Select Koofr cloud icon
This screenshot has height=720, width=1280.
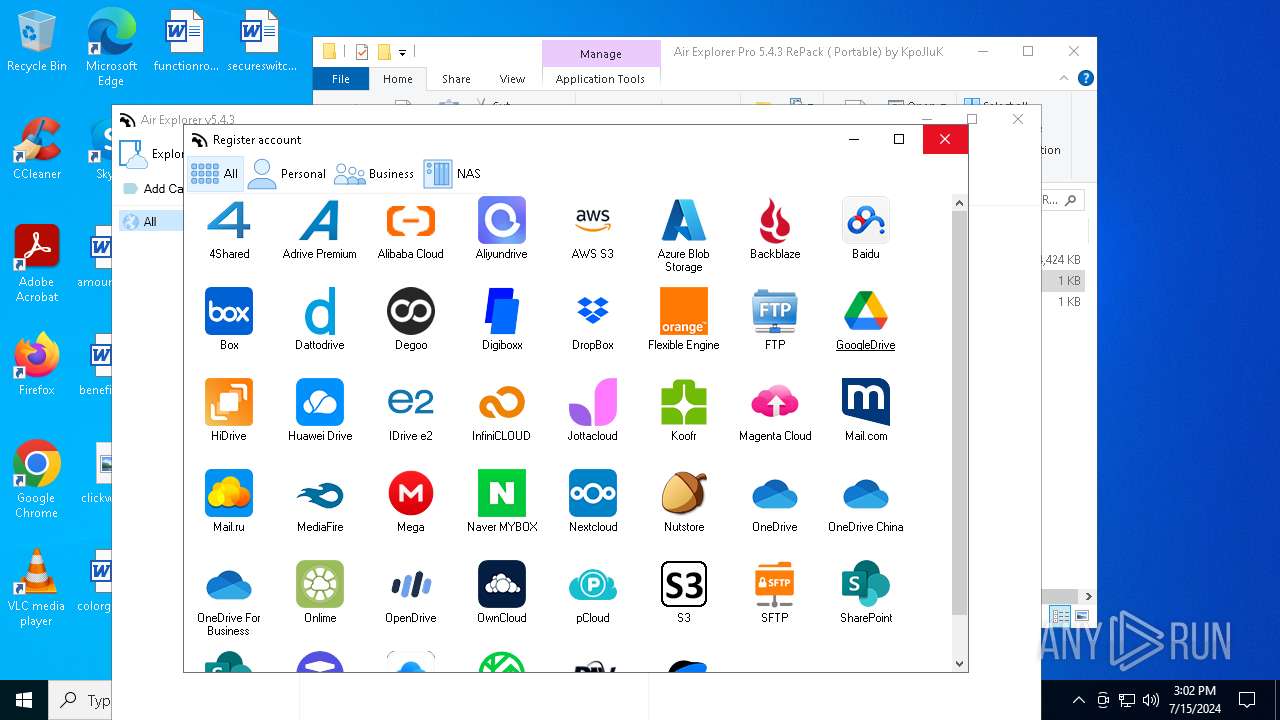[x=684, y=411]
